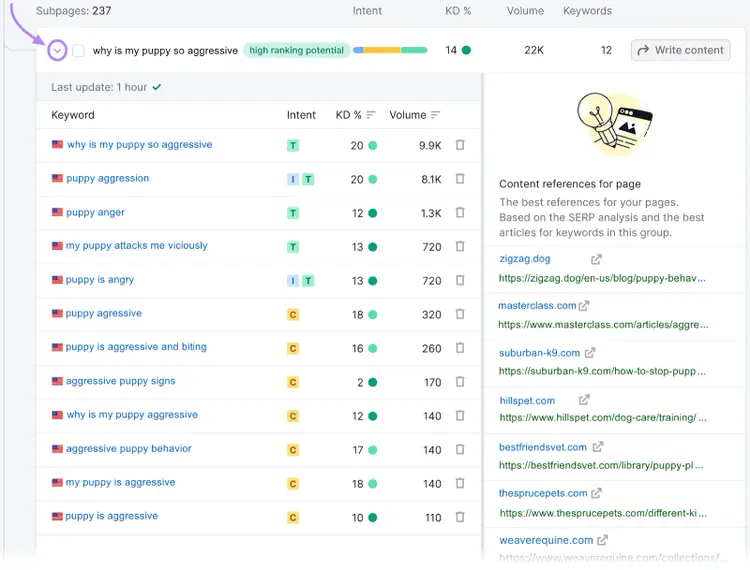Image resolution: width=750 pixels, height=570 pixels.
Task: Open weaverequine.com external link icon
Action: pos(603,540)
